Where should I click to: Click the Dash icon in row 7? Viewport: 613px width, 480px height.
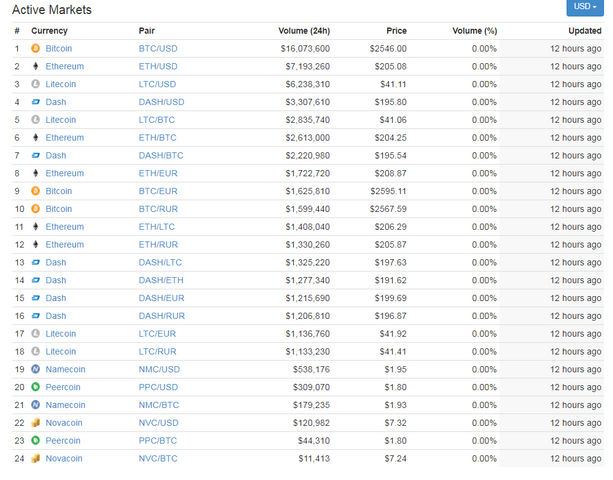coord(36,155)
